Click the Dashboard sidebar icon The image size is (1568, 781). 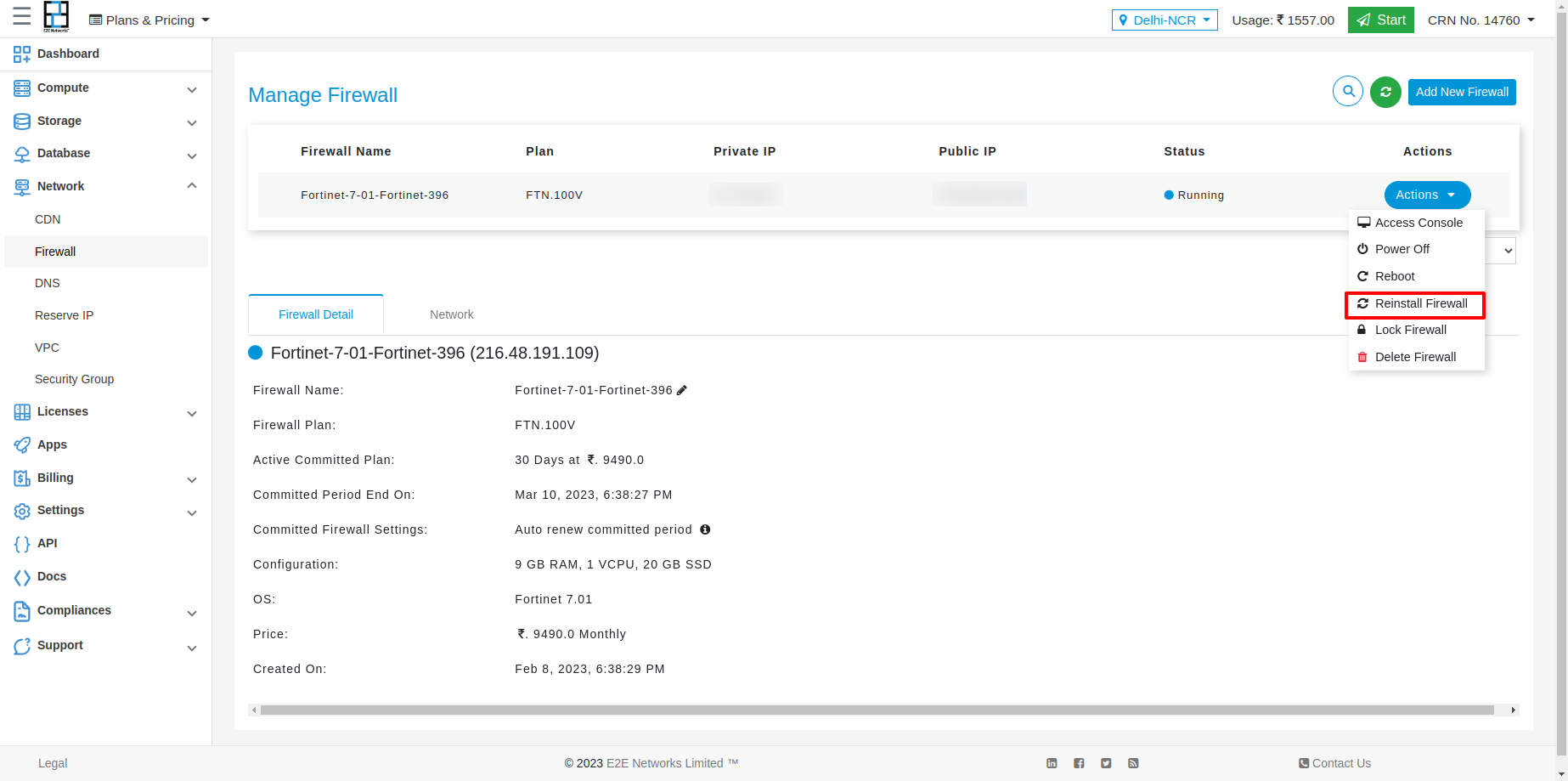22,54
